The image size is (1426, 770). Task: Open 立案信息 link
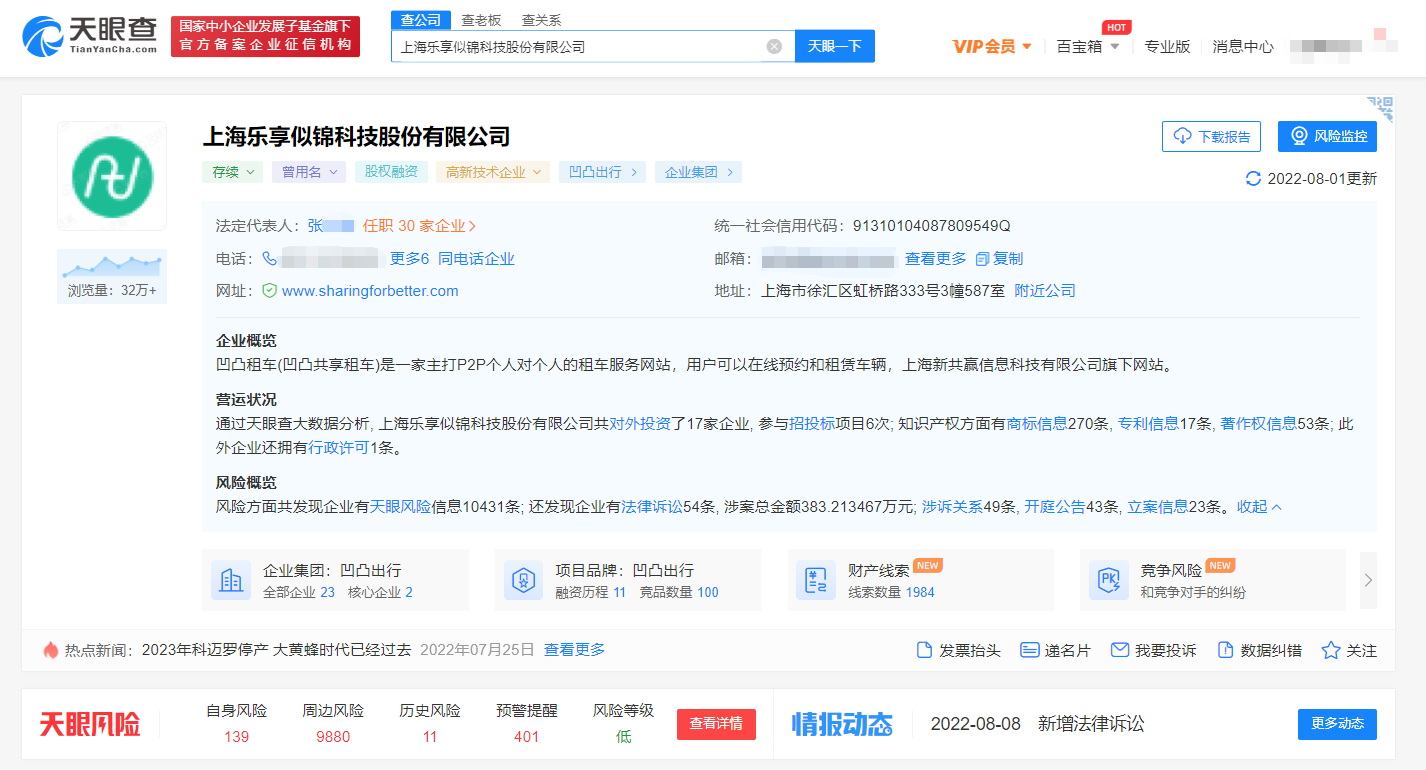coord(1158,507)
